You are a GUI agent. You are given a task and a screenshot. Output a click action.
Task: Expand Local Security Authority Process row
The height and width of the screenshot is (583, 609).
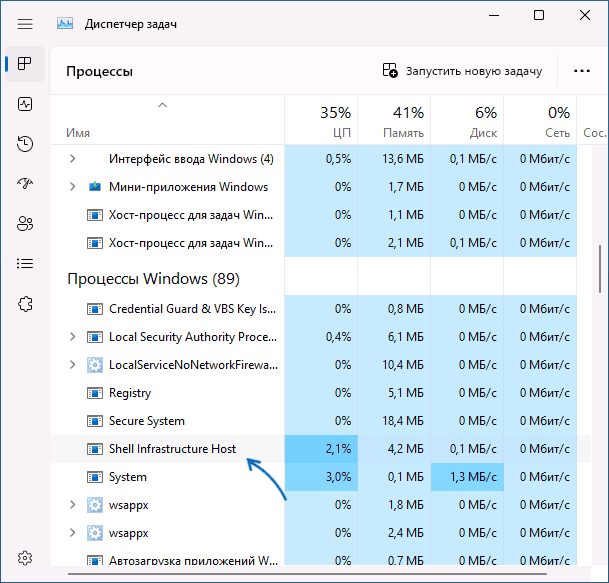coord(72,337)
